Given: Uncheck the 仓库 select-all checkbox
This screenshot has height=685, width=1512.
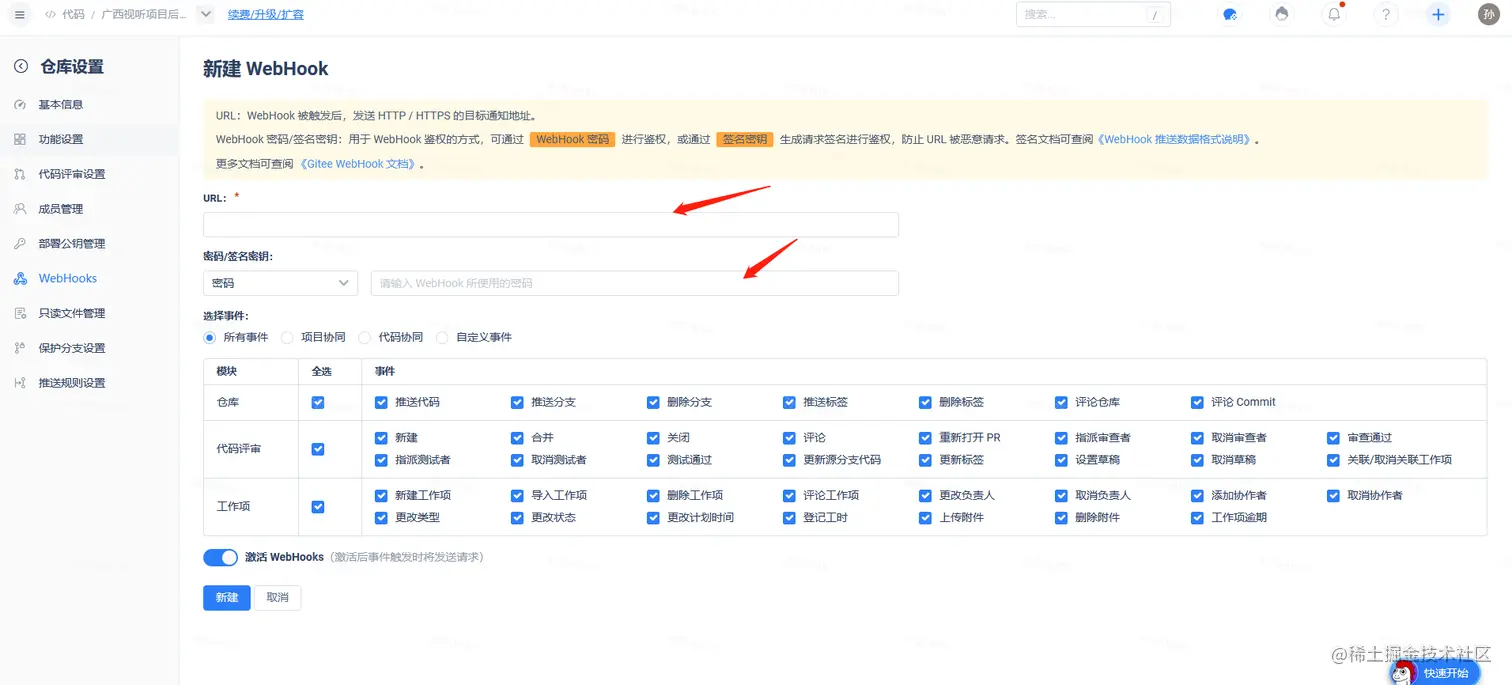Looking at the screenshot, I should [318, 402].
